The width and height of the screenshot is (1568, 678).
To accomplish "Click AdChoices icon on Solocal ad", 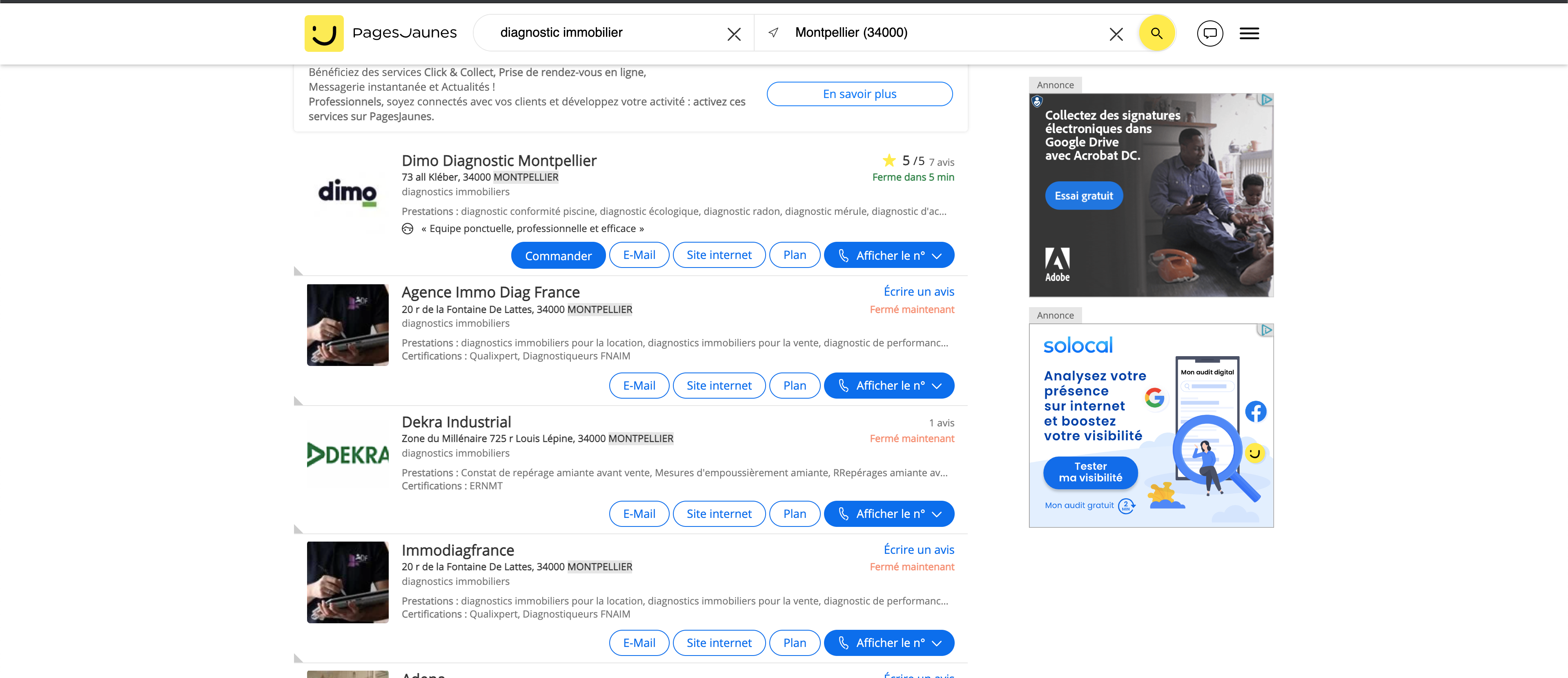I will (1266, 330).
